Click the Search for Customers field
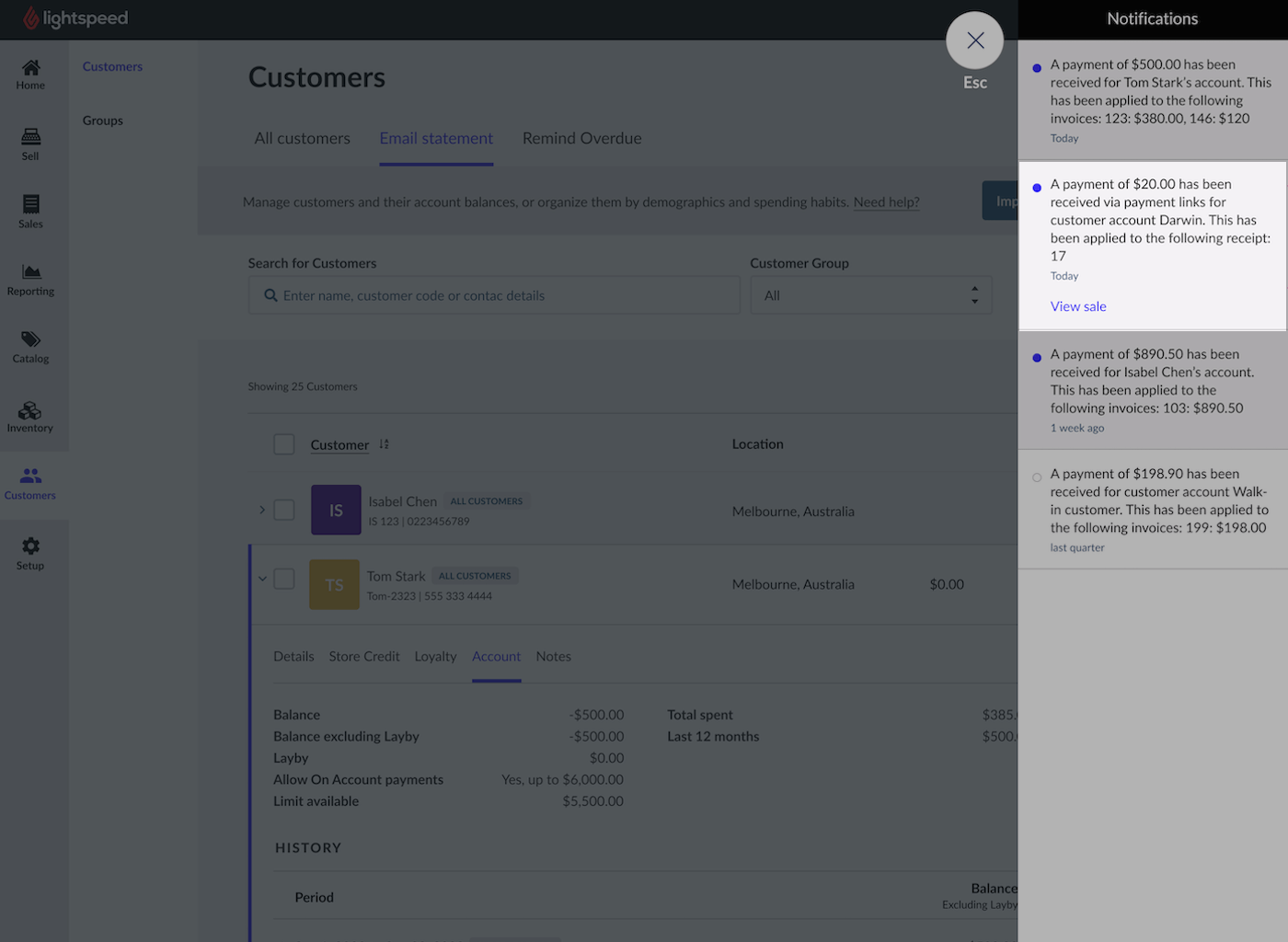Viewport: 1288px width, 942px height. [x=494, y=295]
